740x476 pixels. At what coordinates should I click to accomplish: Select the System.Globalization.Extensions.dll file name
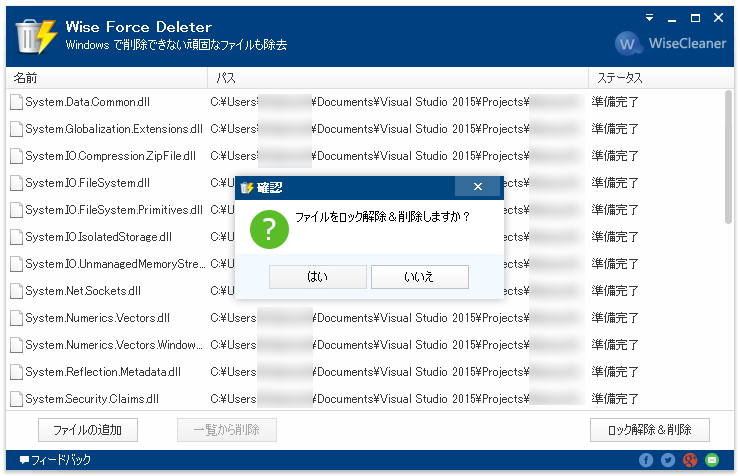(114, 129)
